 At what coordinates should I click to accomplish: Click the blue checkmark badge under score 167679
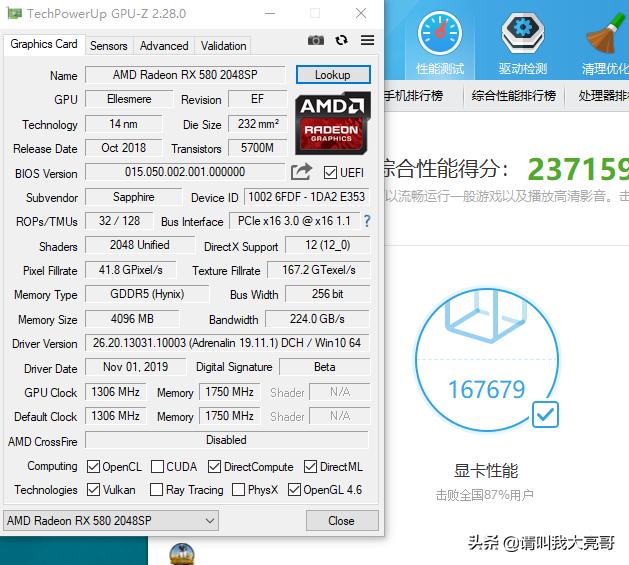pyautogui.click(x=545, y=415)
